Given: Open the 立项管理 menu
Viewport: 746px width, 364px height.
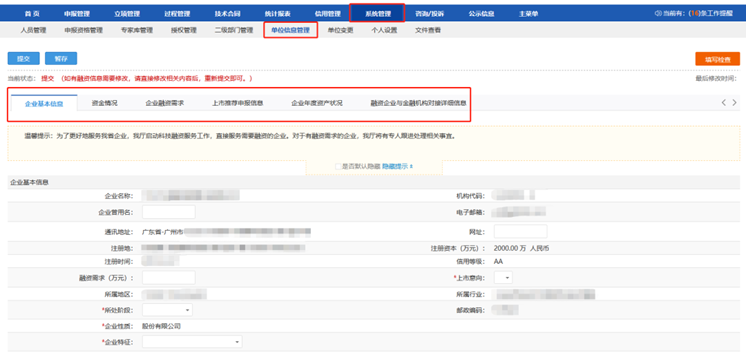Looking at the screenshot, I should point(127,14).
